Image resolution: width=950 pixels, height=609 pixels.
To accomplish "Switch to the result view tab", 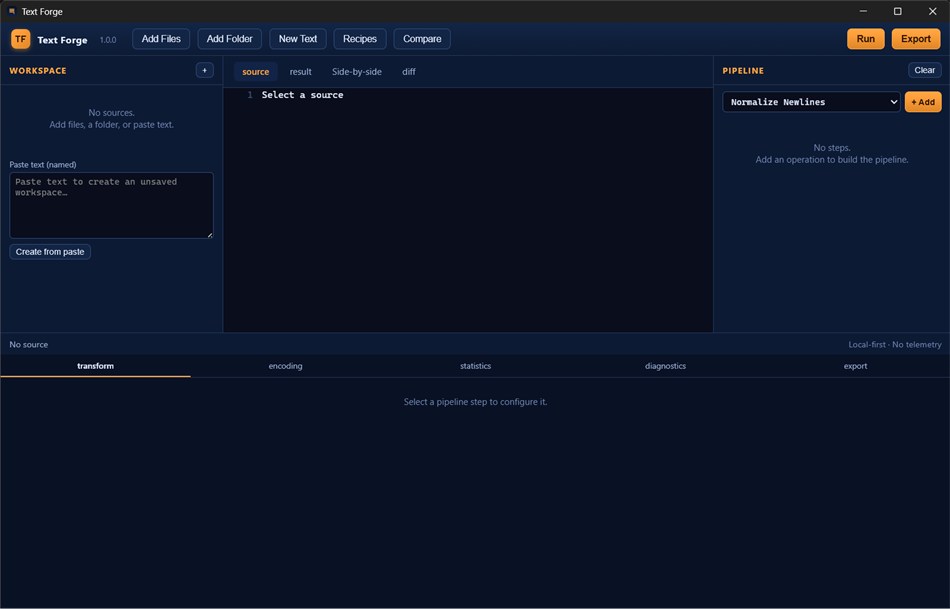I will 301,72.
